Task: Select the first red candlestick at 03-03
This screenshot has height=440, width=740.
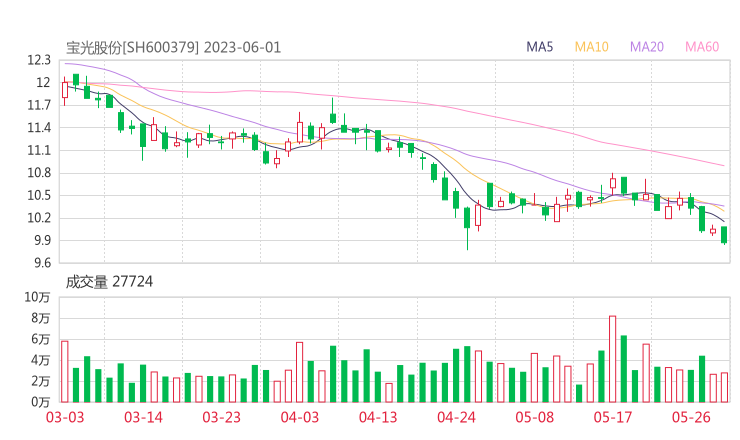Action: coord(65,91)
